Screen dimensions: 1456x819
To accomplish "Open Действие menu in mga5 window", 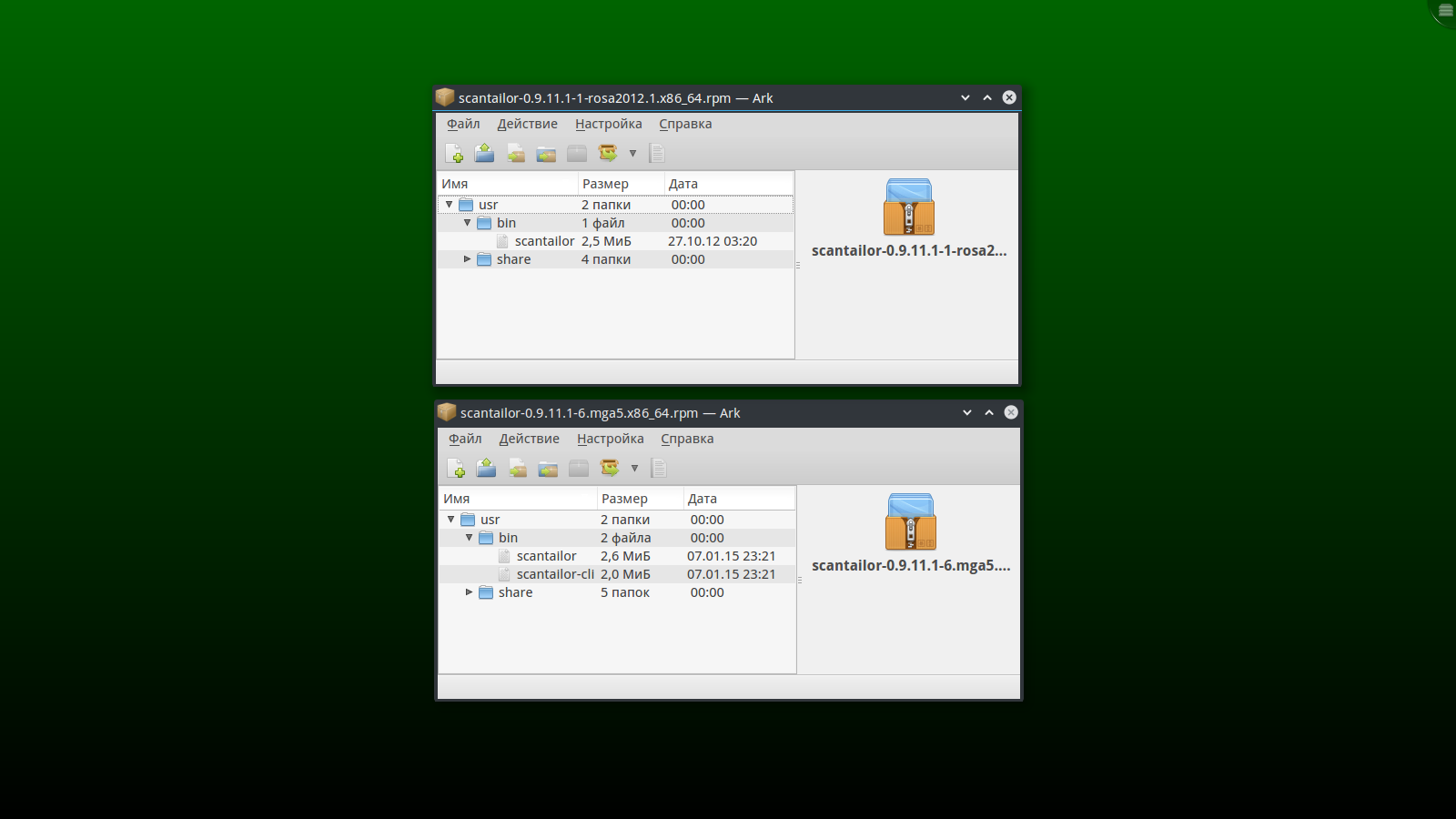I will pyautogui.click(x=530, y=439).
